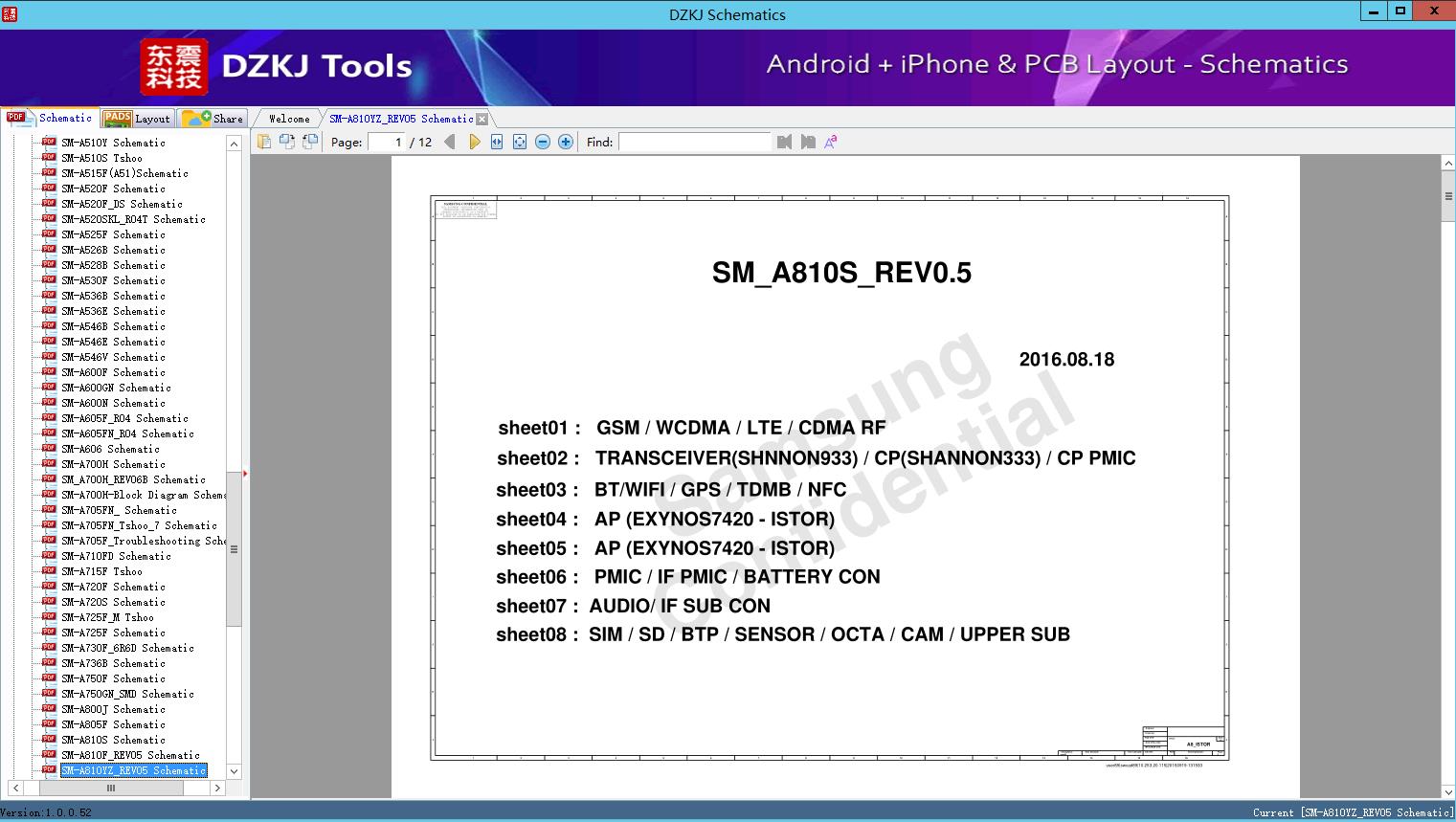Screen dimensions: 1456x822
Task: Toggle match case search option icon
Action: [831, 142]
